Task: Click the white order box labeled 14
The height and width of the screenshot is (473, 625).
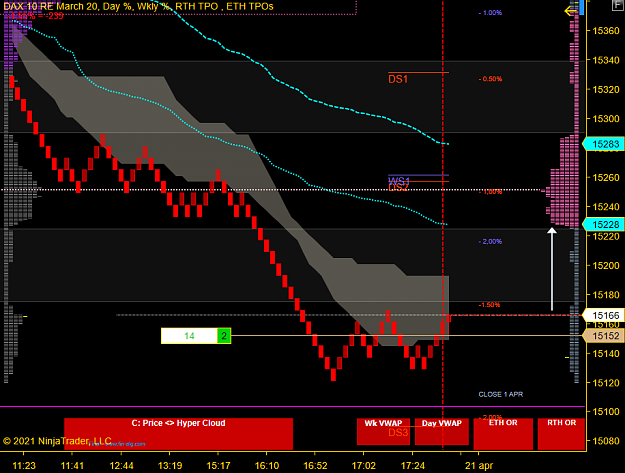Action: (x=189, y=336)
